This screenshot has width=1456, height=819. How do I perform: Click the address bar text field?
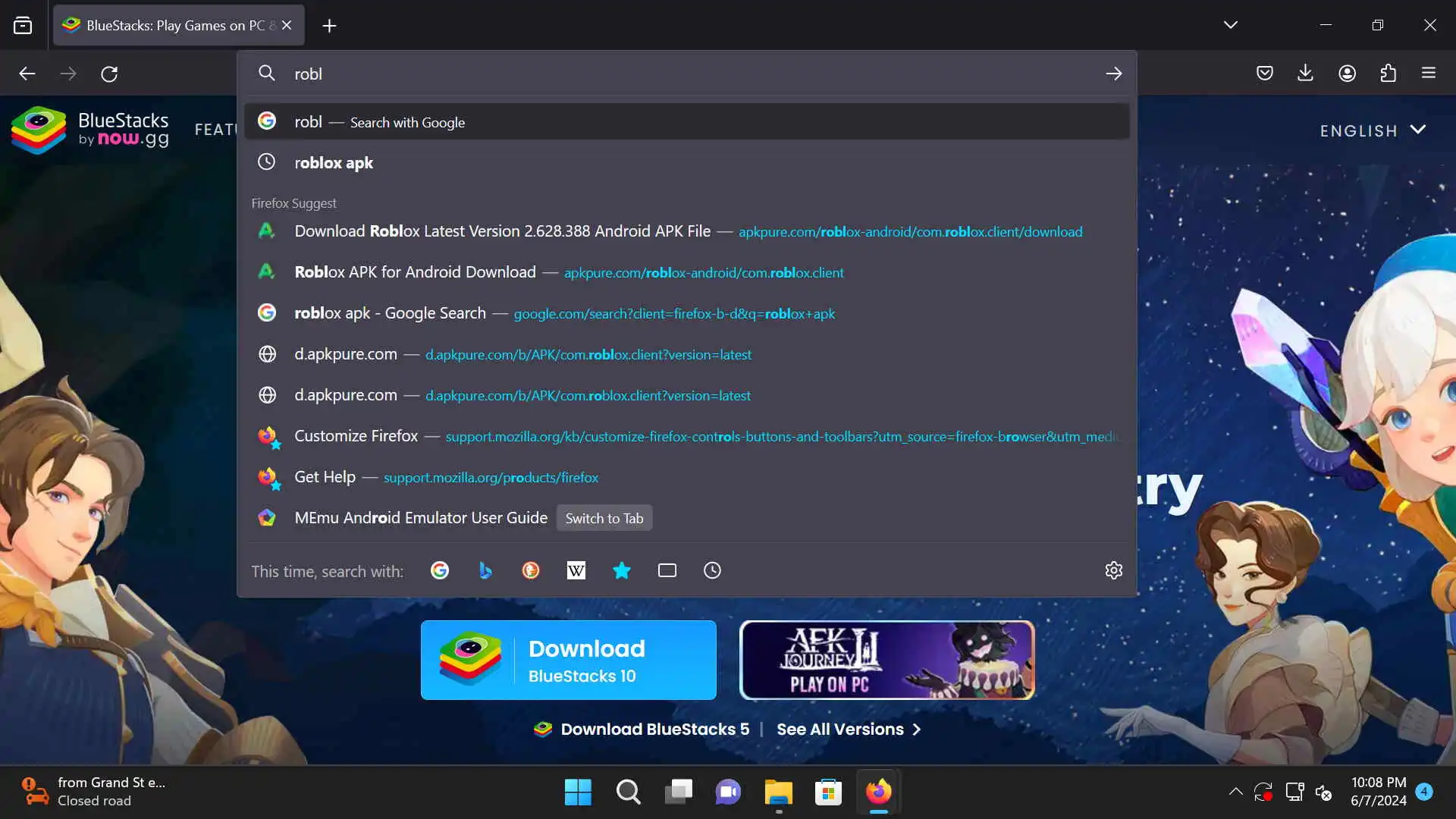tap(682, 74)
